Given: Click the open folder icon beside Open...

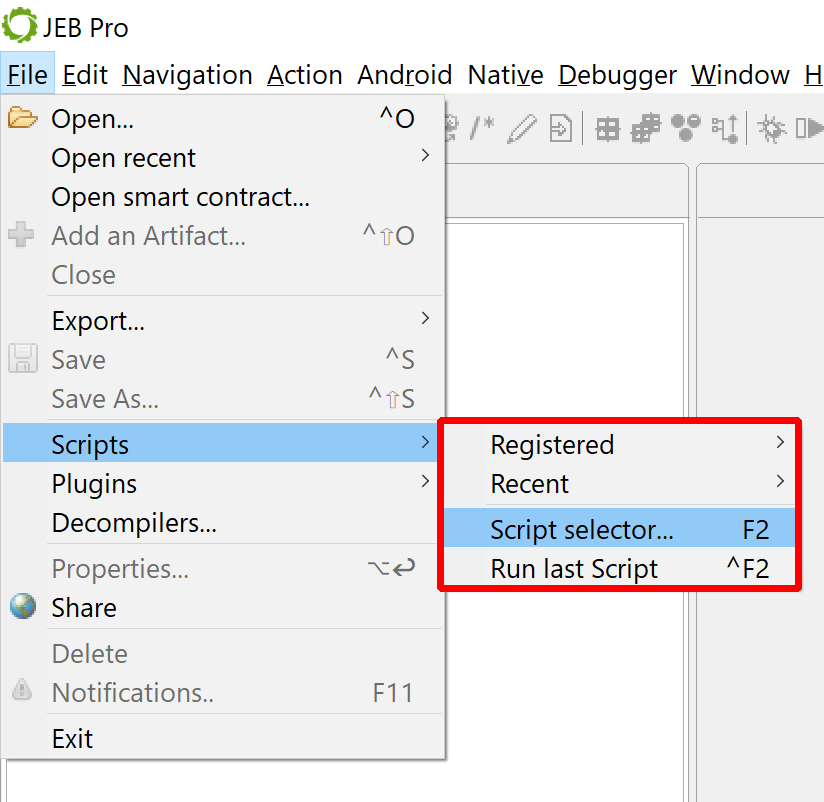Looking at the screenshot, I should pyautogui.click(x=23, y=118).
